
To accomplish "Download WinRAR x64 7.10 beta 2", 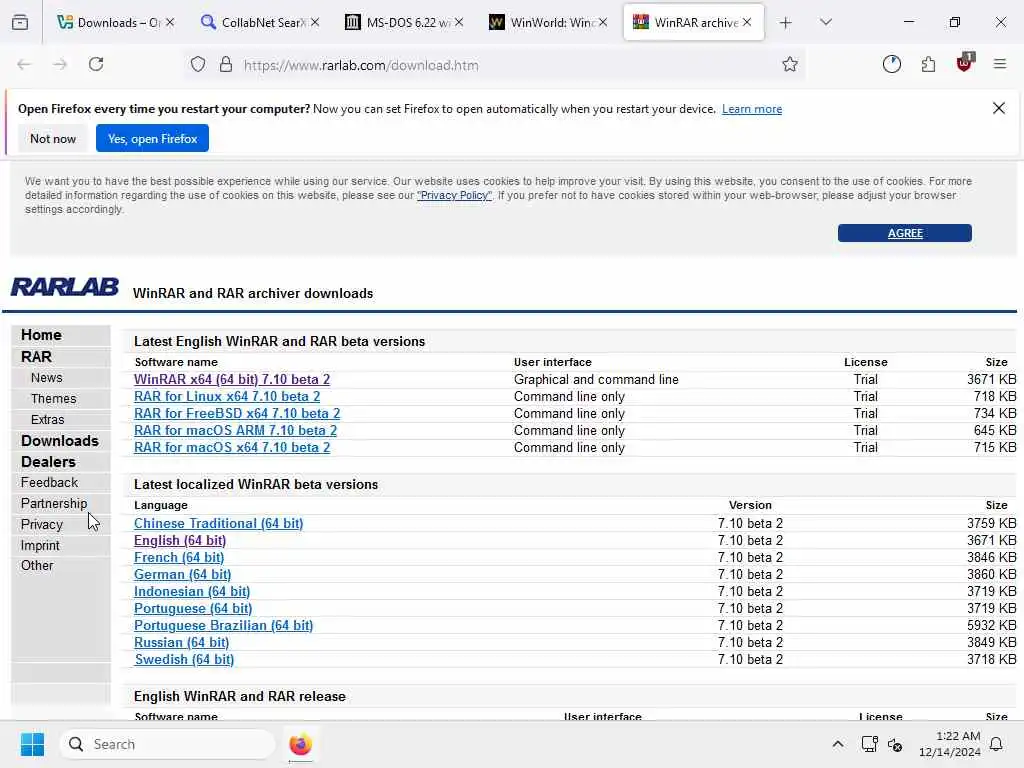I will pos(232,379).
